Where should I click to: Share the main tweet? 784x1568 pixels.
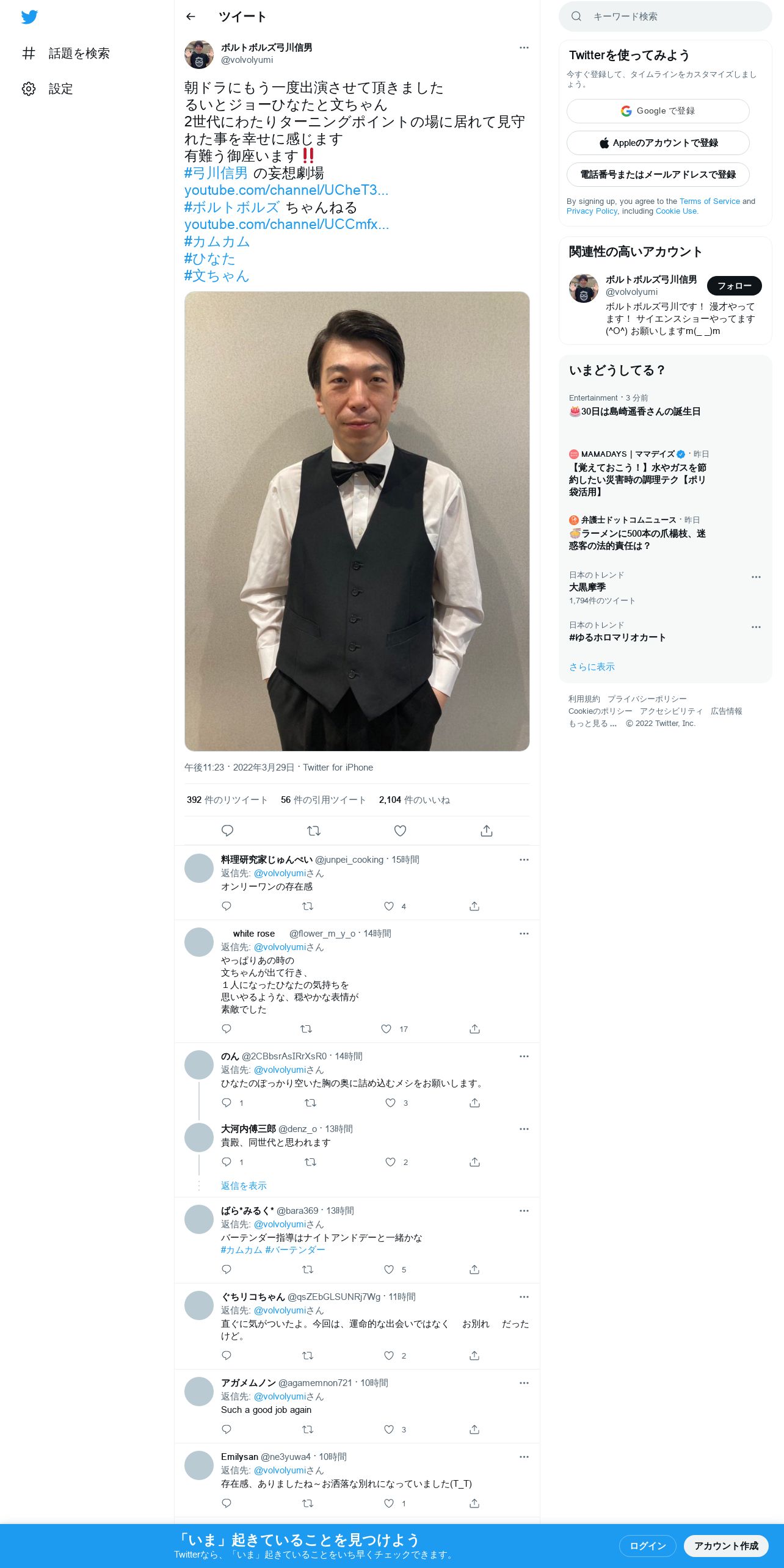click(487, 830)
